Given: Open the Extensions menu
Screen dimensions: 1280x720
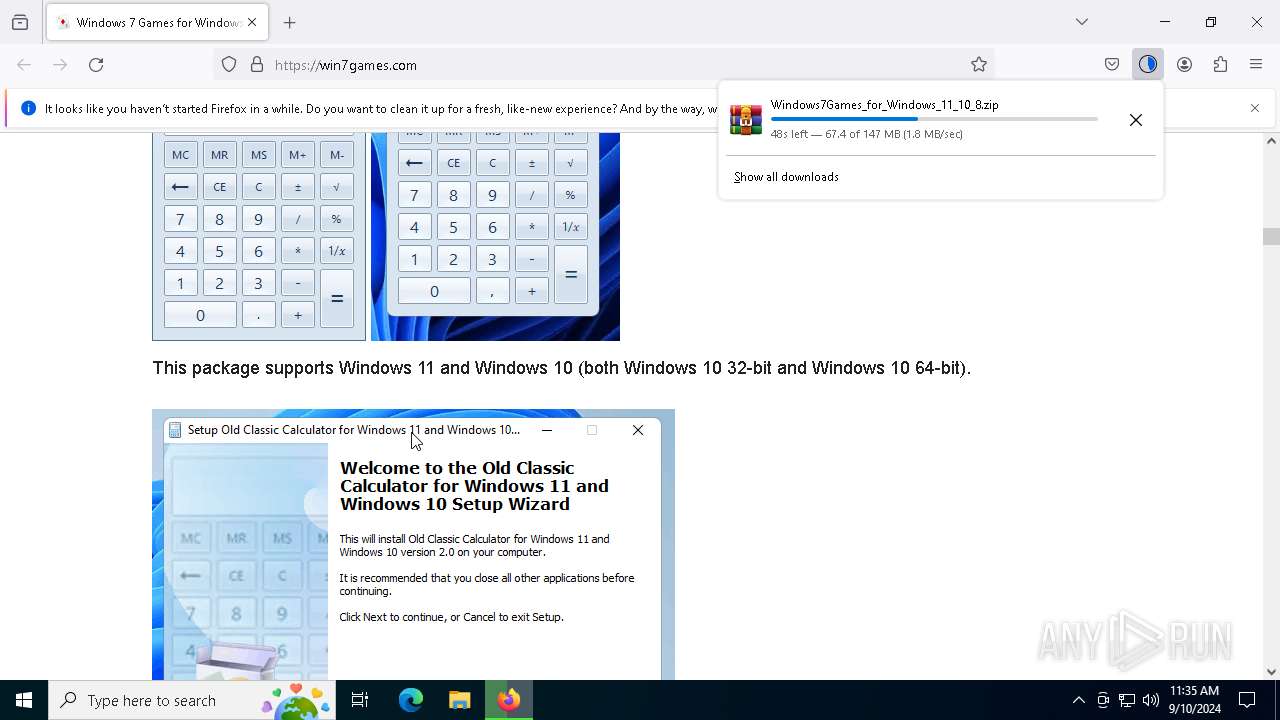Looking at the screenshot, I should pos(1220,65).
